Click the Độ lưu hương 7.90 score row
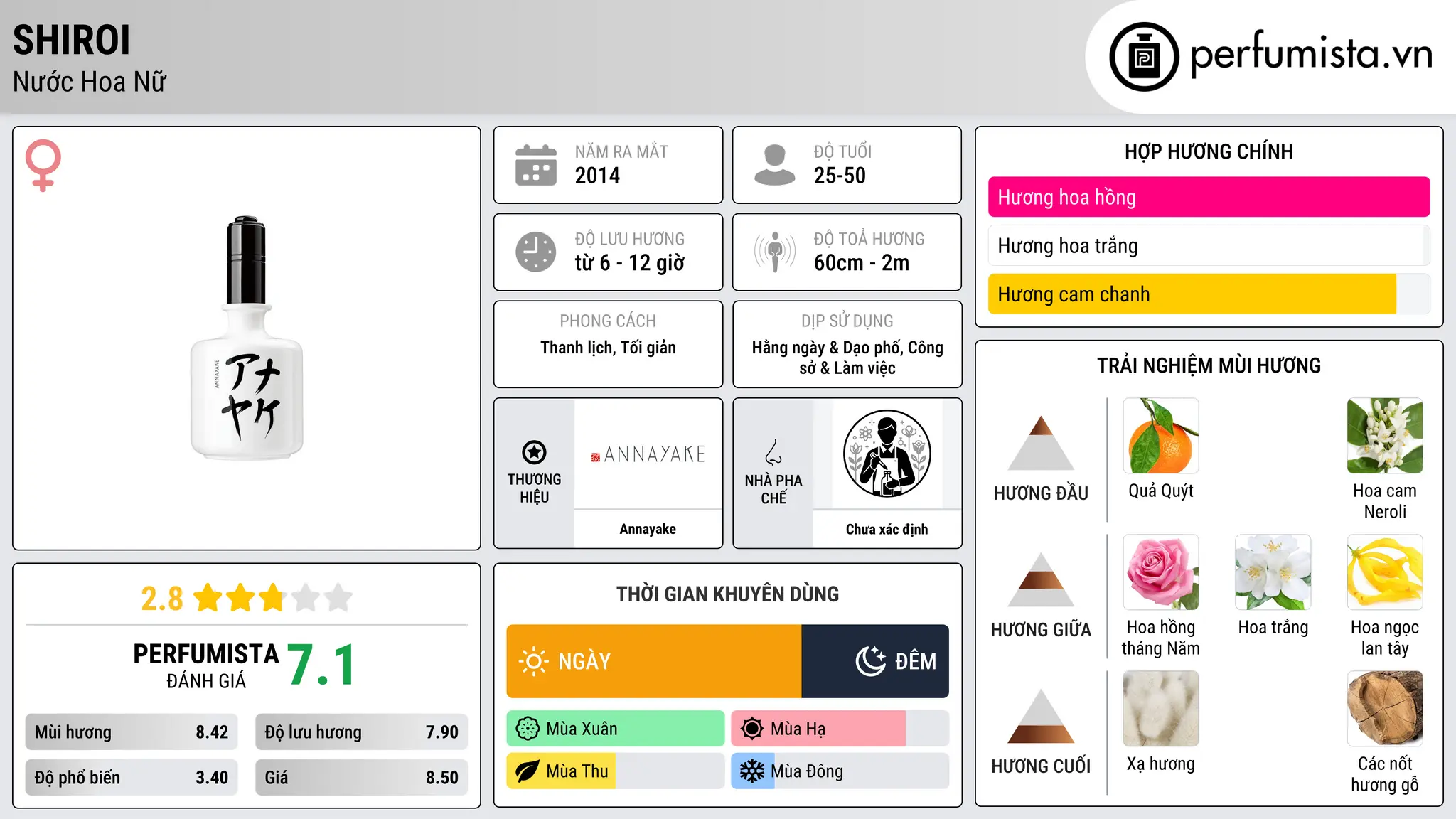Screen dimensions: 1456x819 (362, 732)
